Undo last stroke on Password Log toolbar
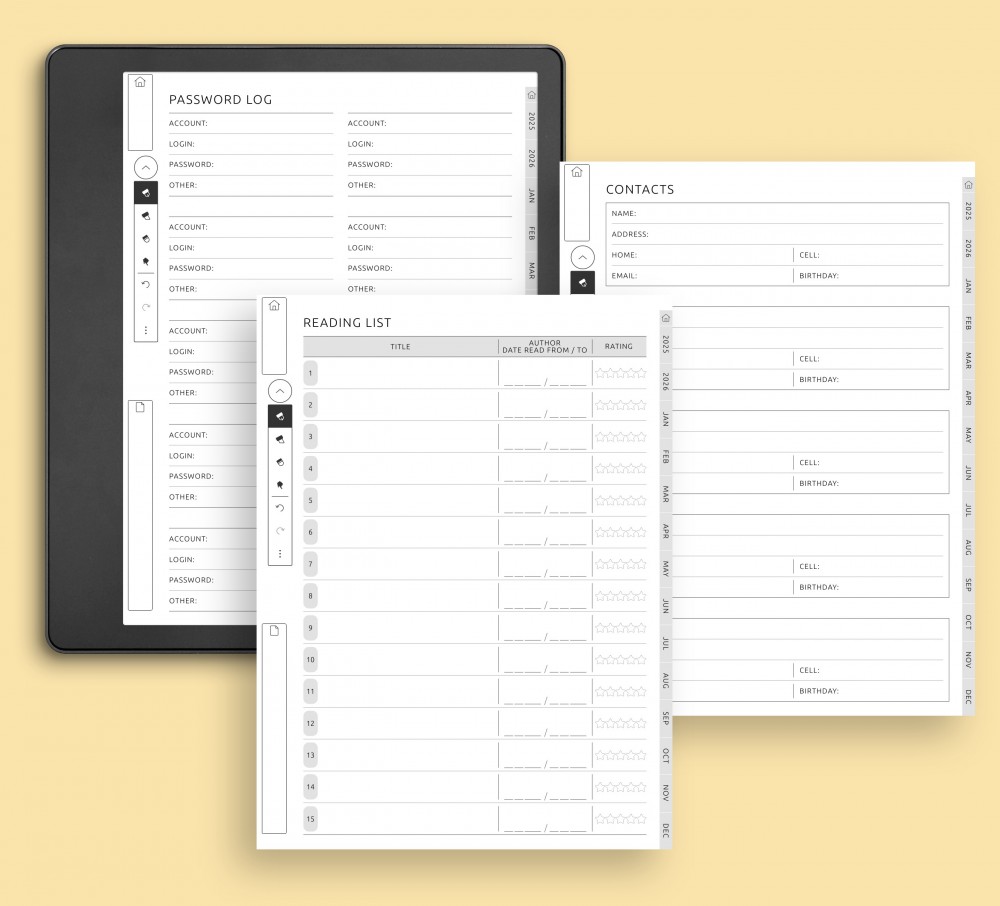 [x=146, y=284]
